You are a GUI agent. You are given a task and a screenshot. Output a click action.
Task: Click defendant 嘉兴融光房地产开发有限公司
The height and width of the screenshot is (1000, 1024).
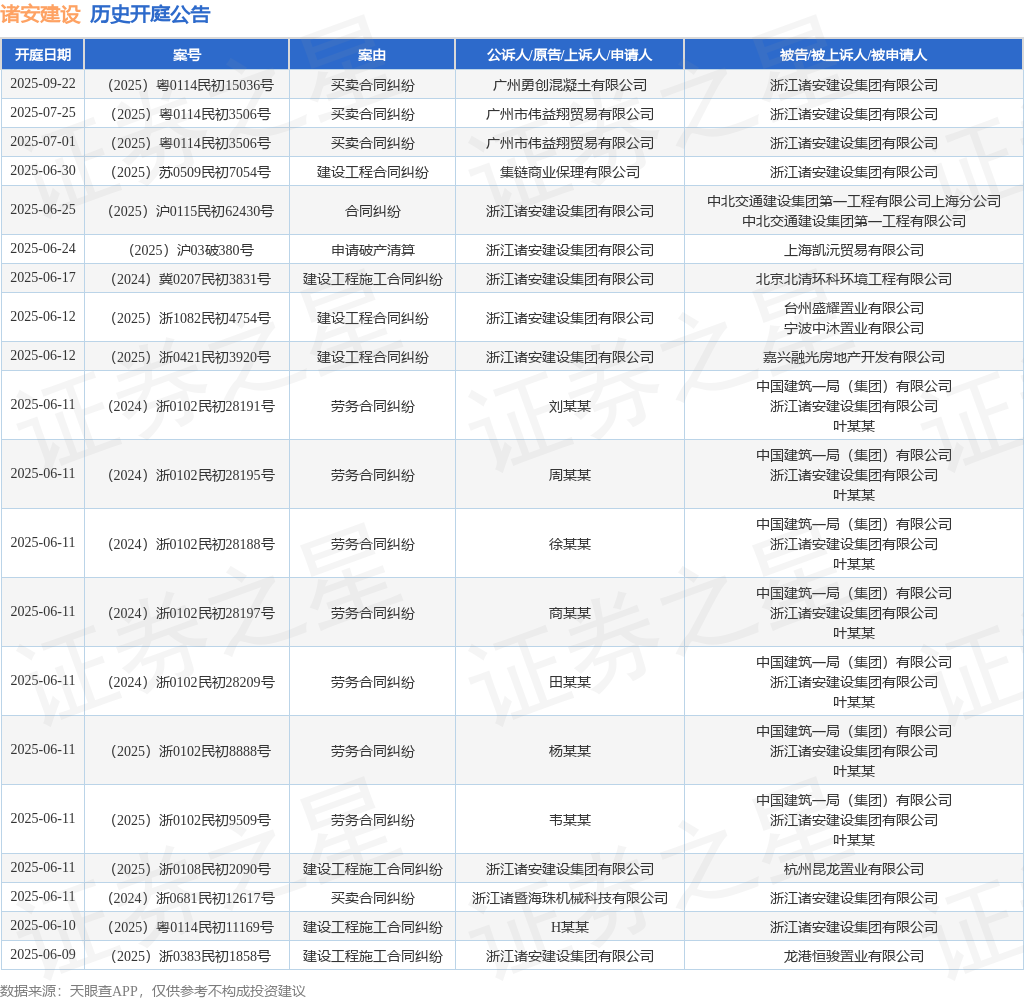[854, 357]
